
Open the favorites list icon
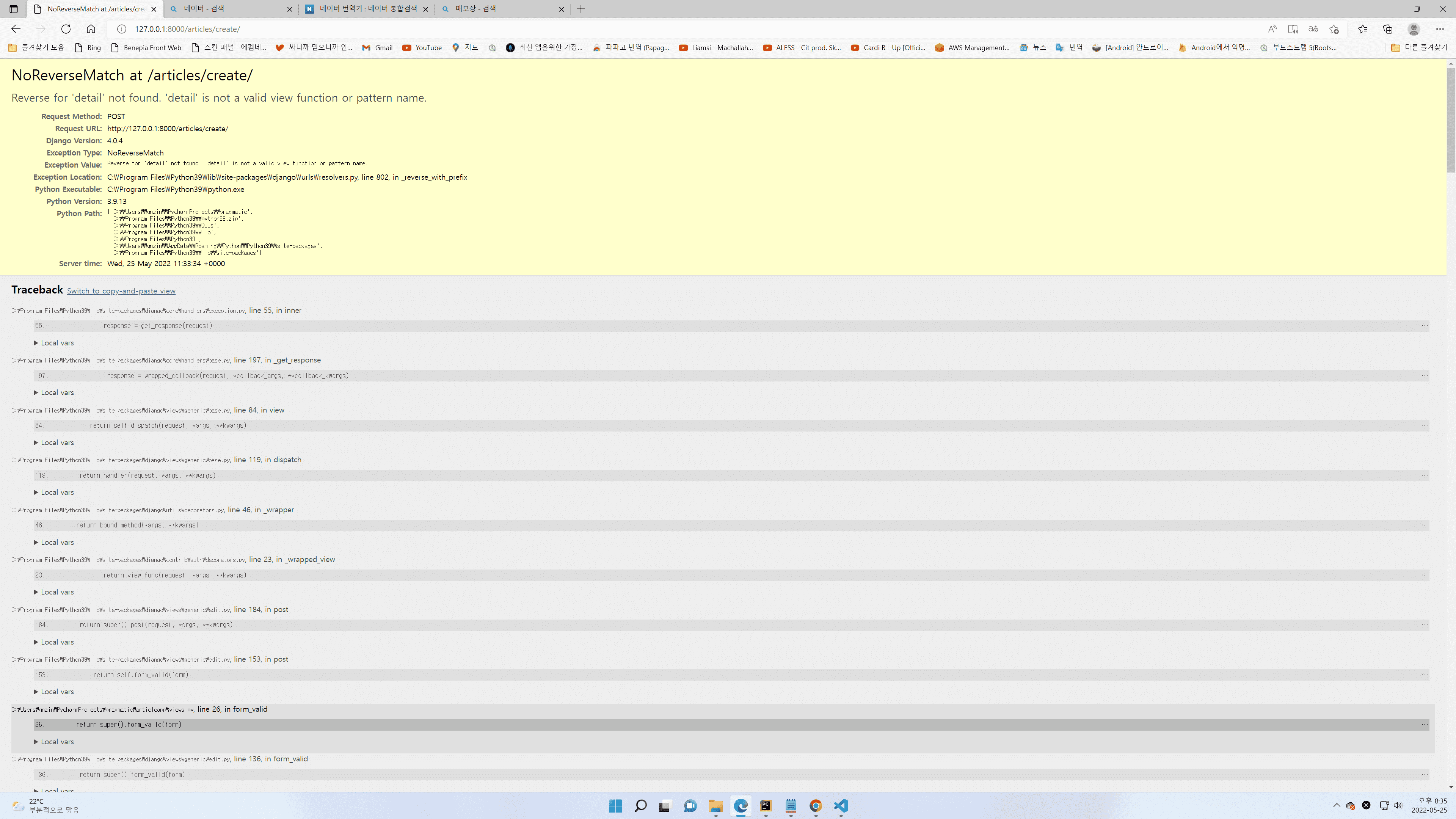pos(1363,29)
